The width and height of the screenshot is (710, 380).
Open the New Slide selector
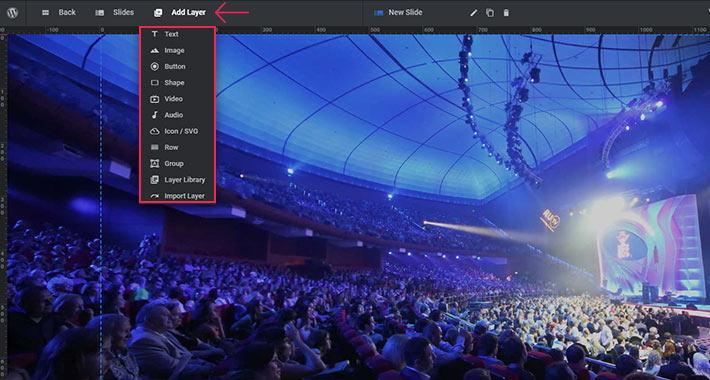point(398,13)
